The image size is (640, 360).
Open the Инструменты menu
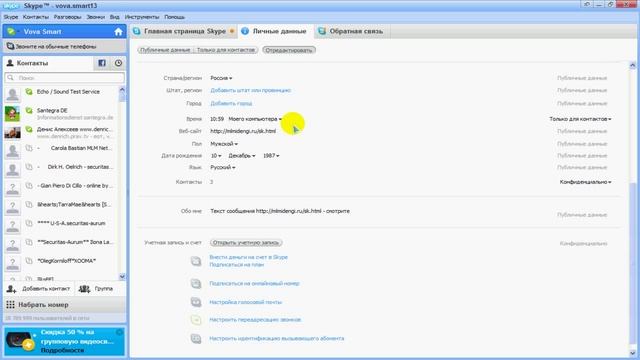coord(142,17)
